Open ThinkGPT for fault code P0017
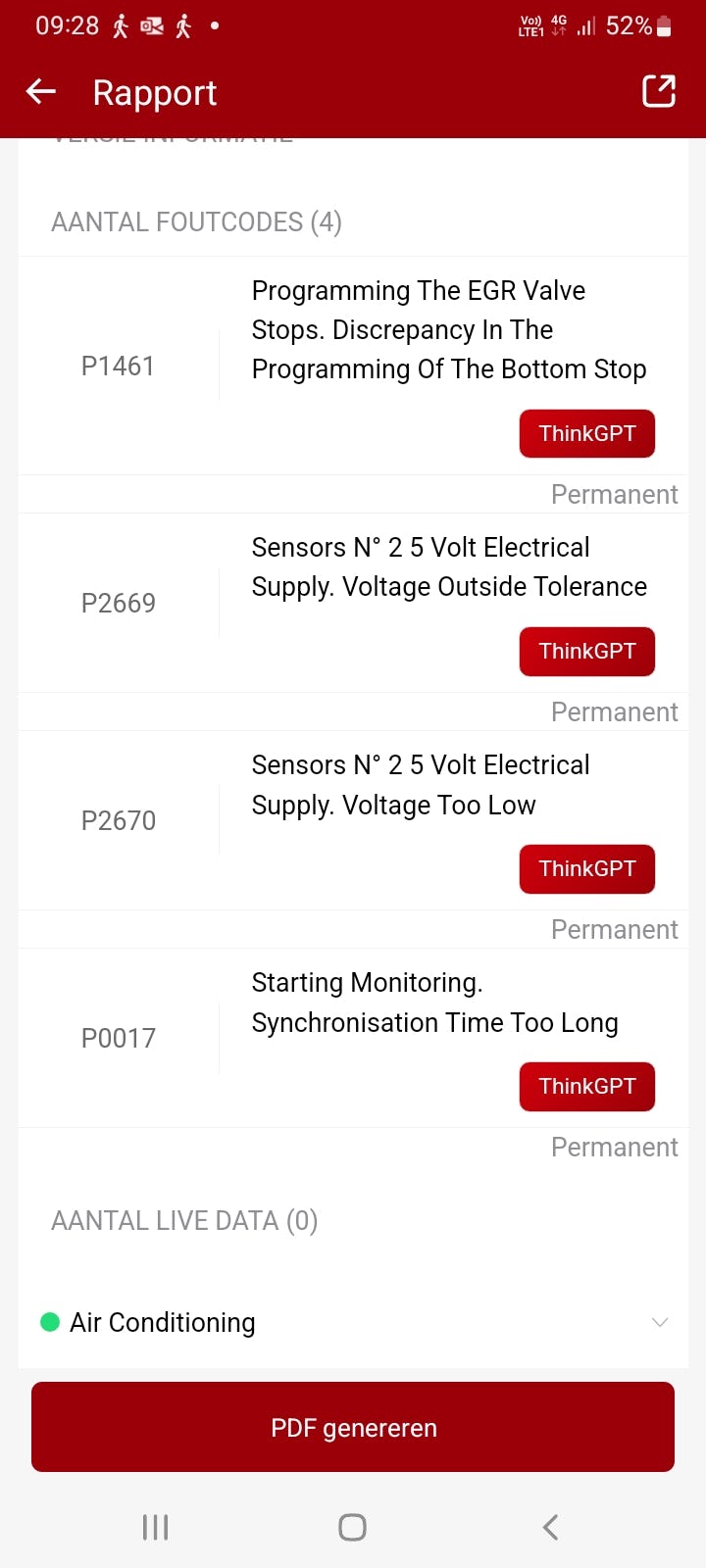The height and width of the screenshot is (1568, 706). (x=586, y=1086)
